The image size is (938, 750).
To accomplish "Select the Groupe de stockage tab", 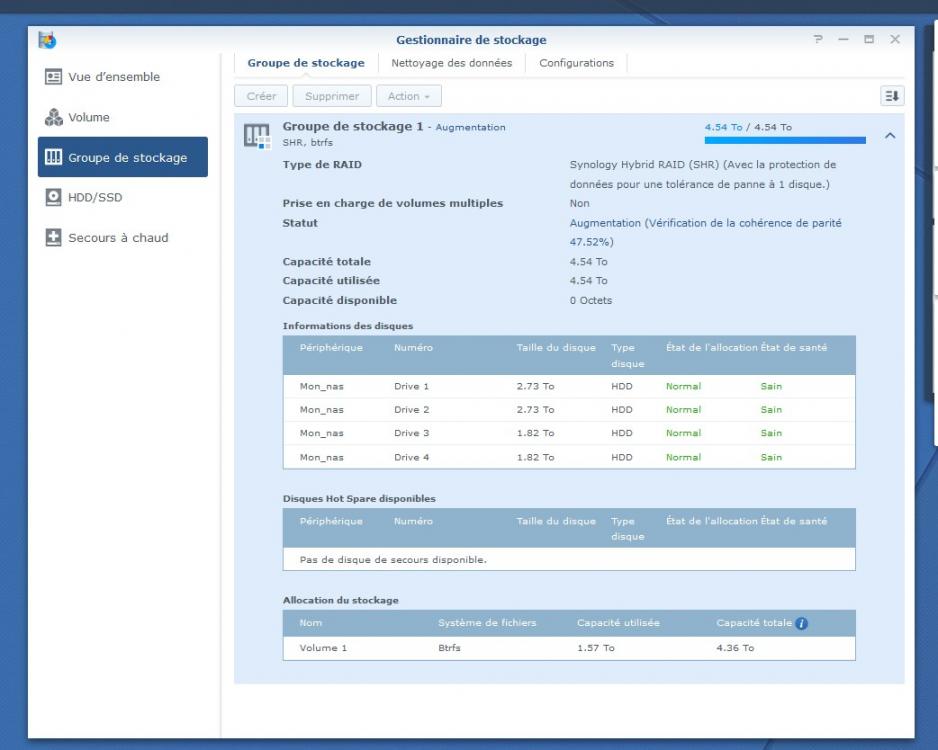I will point(306,63).
